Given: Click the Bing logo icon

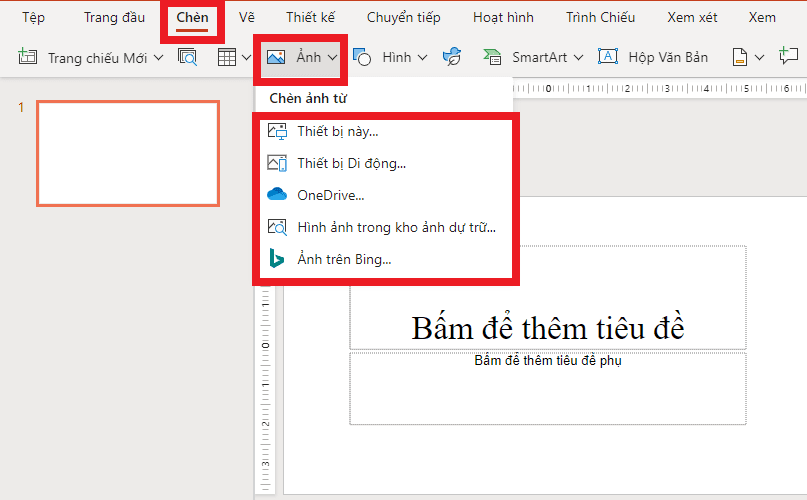Looking at the screenshot, I should coord(276,258).
